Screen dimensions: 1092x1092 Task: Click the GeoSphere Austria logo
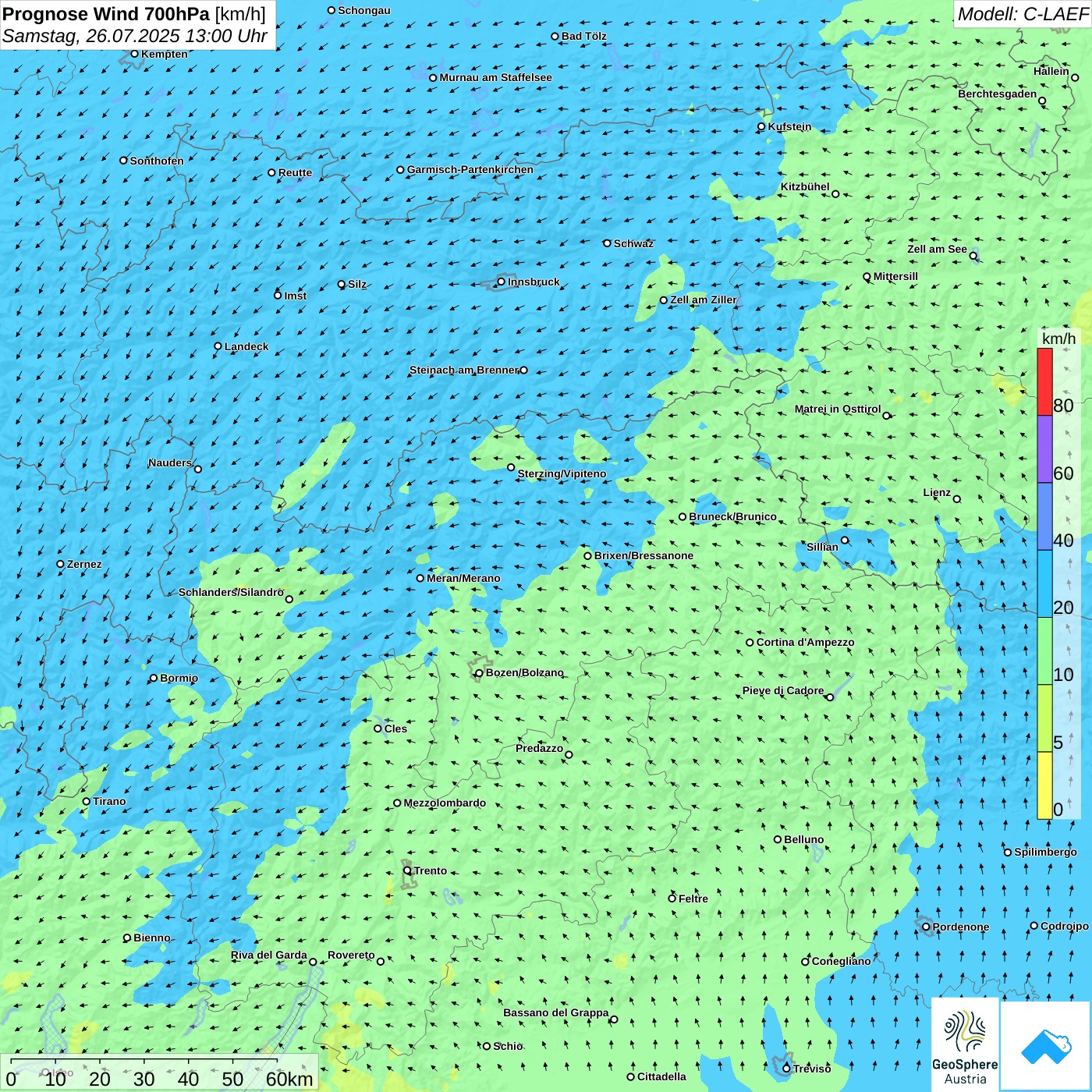pos(965,1044)
